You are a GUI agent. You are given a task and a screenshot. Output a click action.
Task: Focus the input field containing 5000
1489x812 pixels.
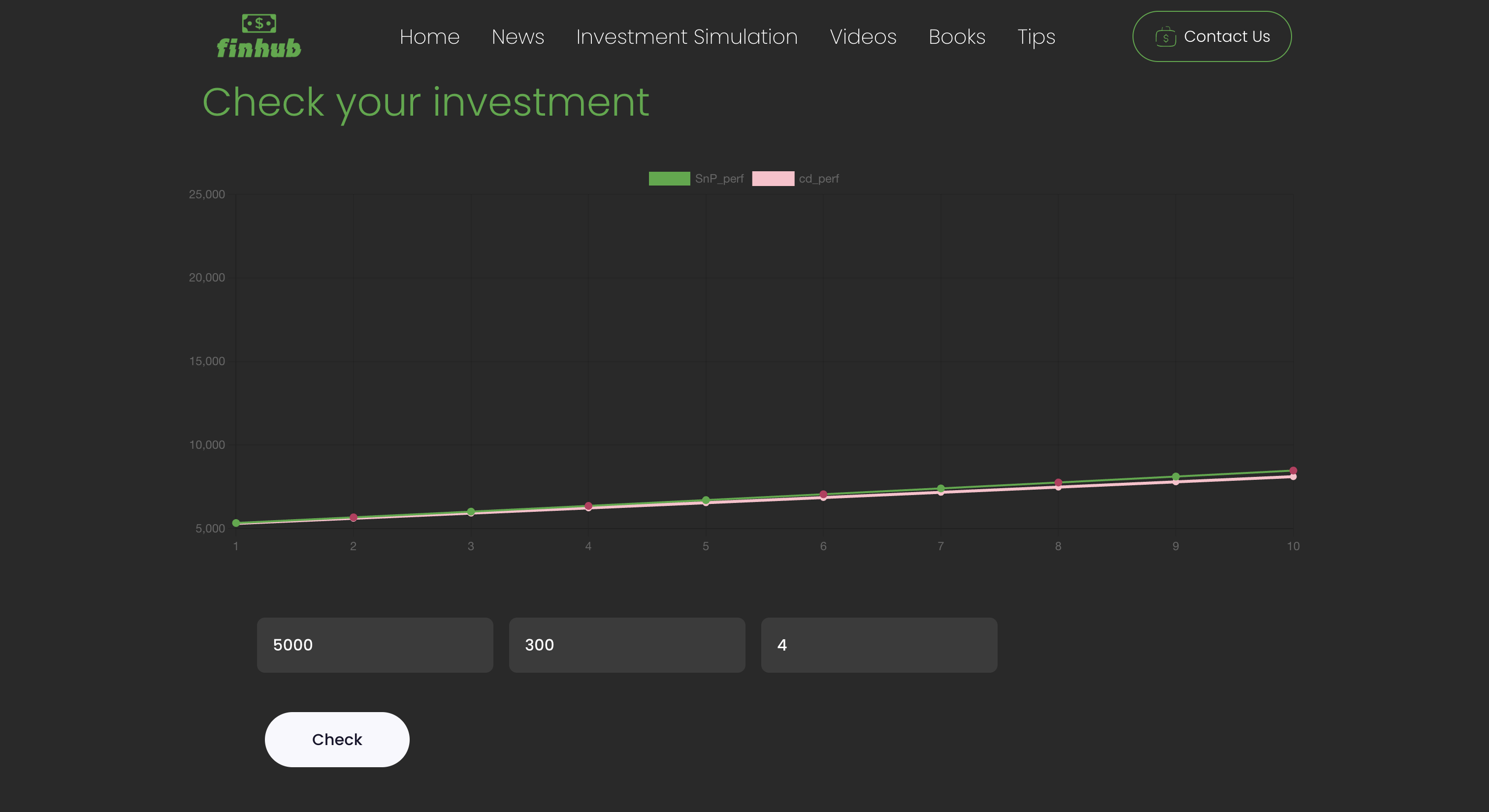click(x=375, y=645)
